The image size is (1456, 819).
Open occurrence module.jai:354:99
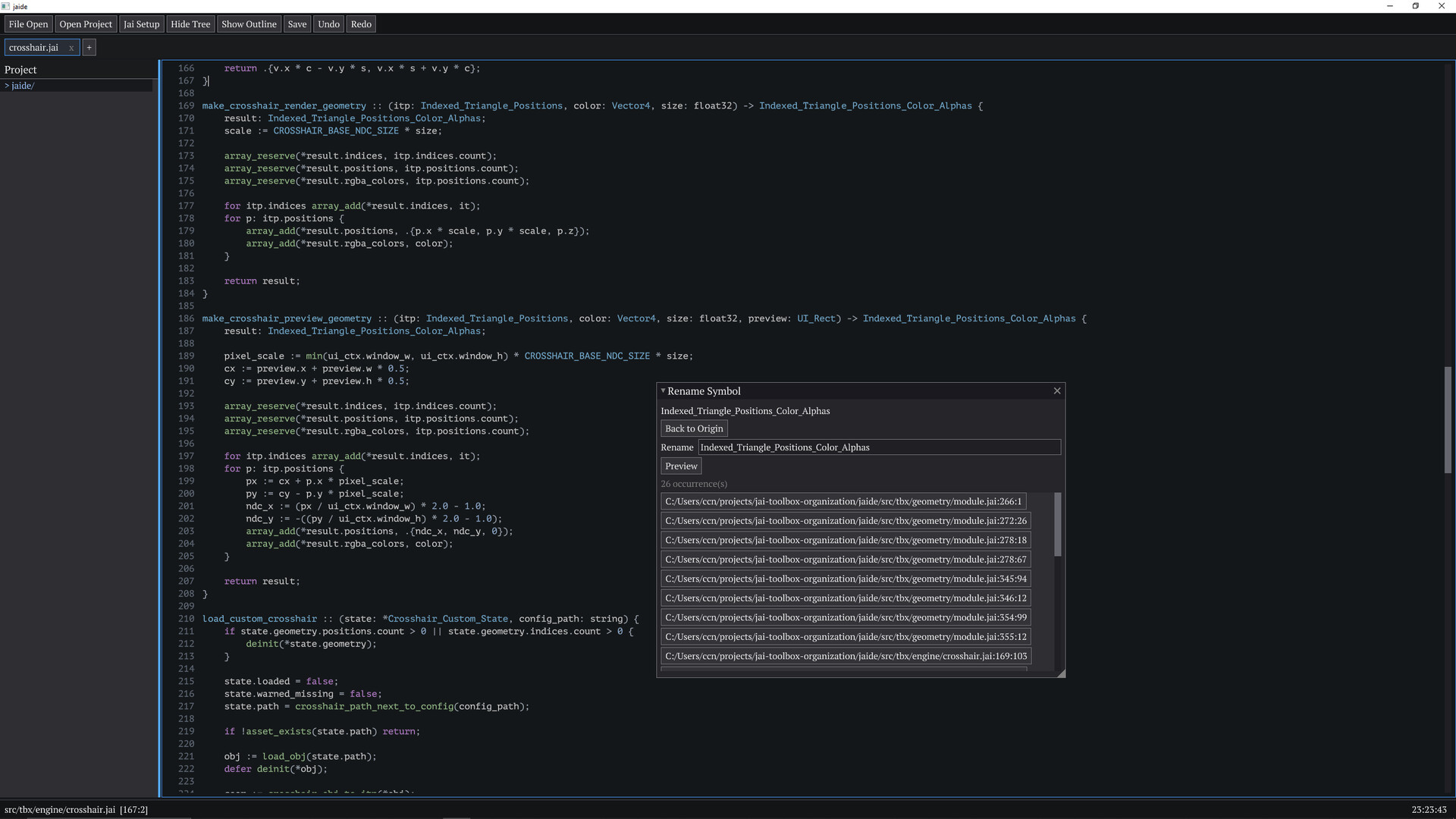coord(846,617)
